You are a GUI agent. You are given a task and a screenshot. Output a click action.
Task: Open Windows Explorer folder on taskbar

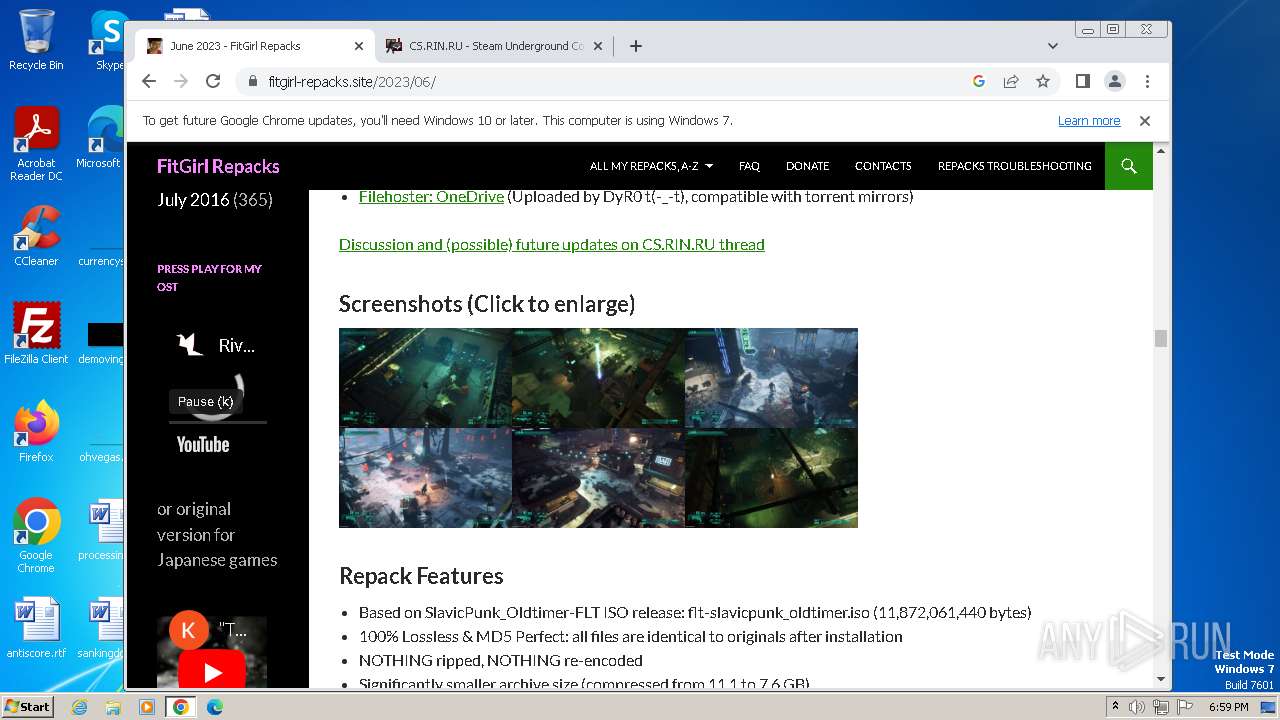(x=113, y=707)
